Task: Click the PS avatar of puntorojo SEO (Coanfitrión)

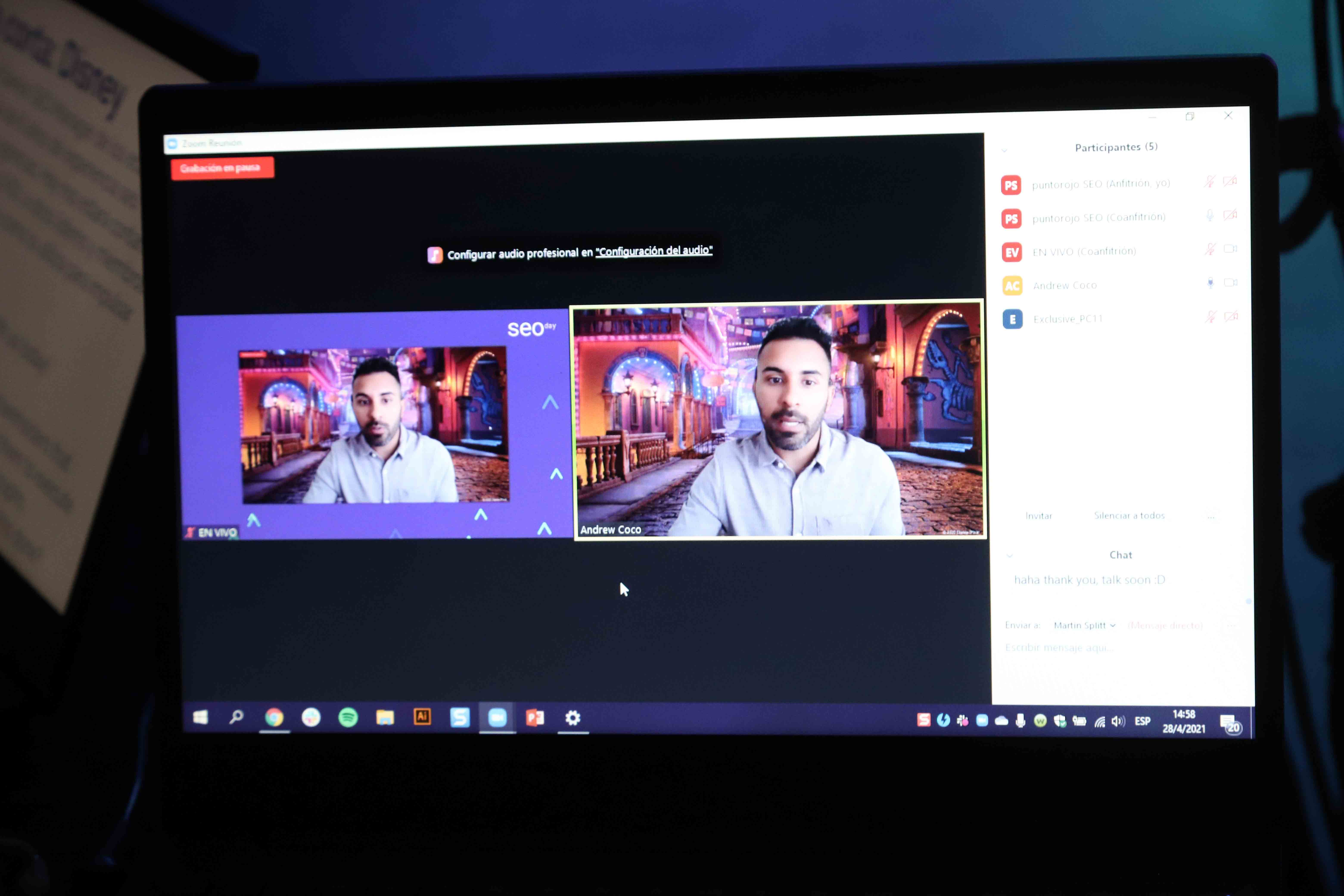Action: (x=1011, y=219)
